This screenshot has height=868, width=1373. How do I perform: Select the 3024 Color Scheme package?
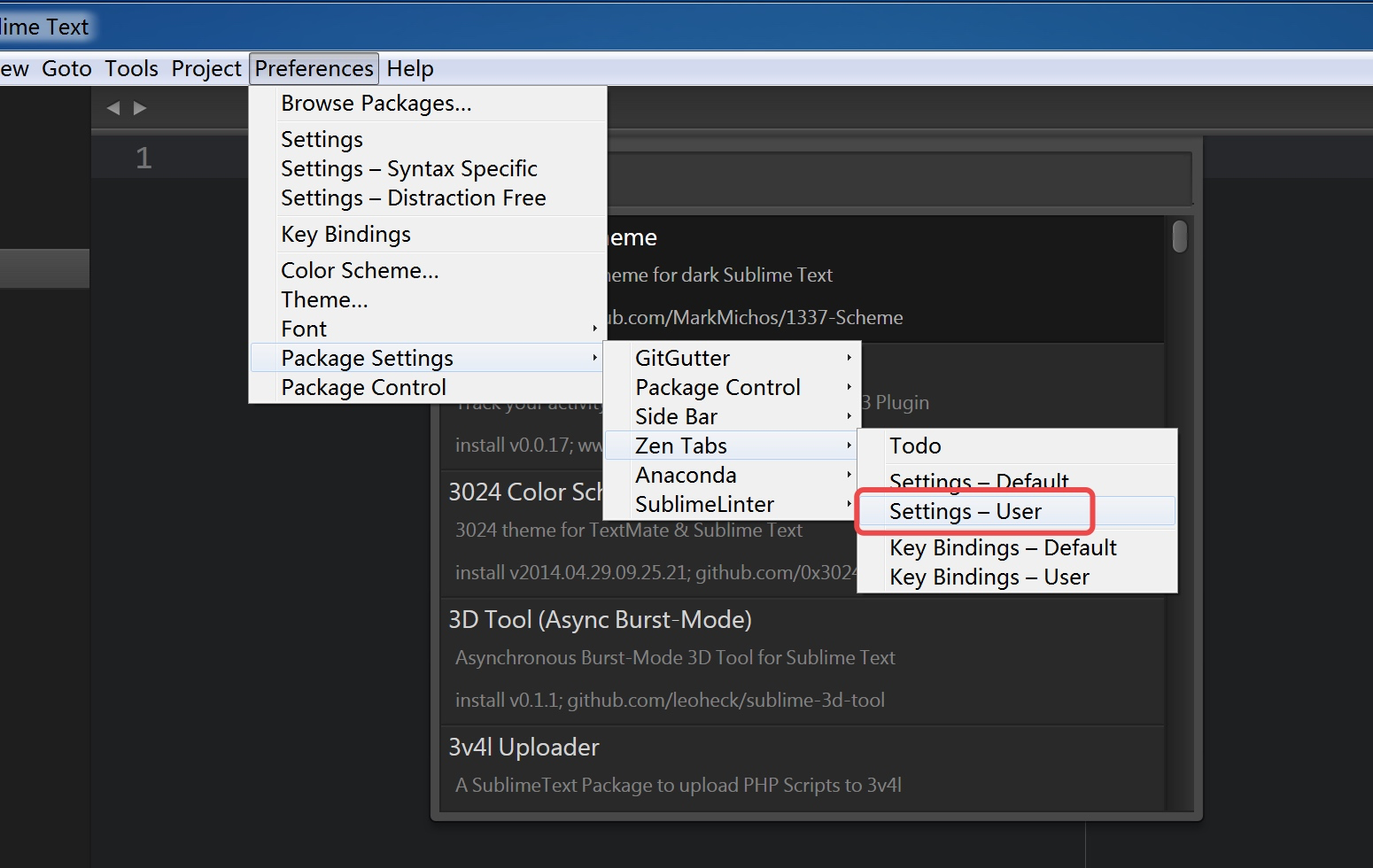pyautogui.click(x=803, y=533)
